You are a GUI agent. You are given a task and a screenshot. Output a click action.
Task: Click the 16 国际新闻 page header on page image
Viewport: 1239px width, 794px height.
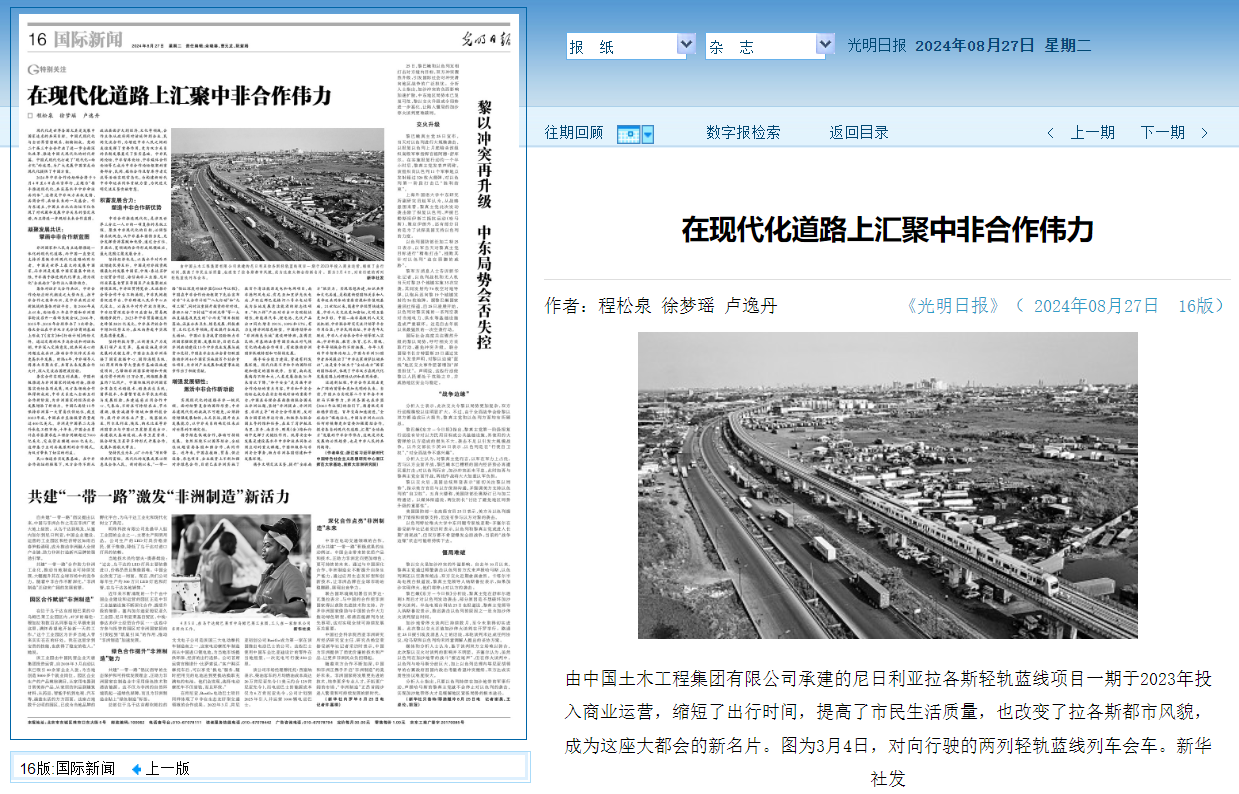pos(75,40)
